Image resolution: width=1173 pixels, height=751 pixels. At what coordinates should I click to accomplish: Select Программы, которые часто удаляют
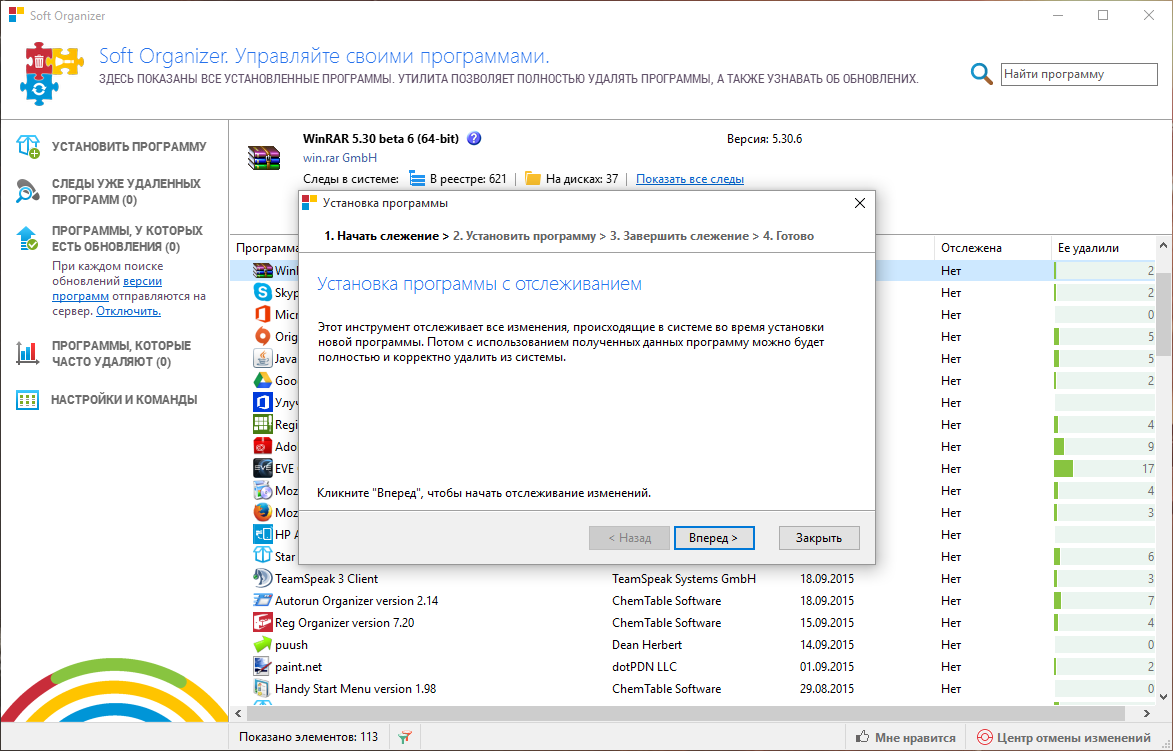tap(121, 354)
